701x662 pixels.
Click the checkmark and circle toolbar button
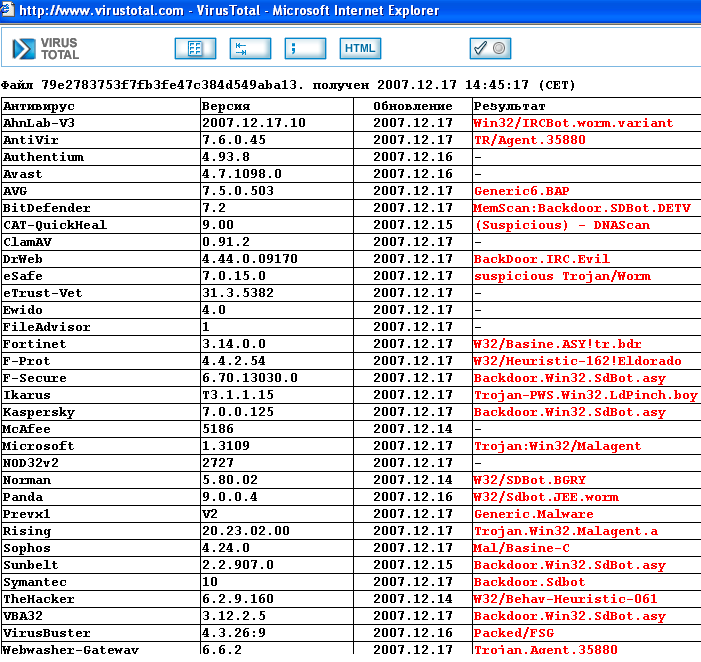(490, 48)
